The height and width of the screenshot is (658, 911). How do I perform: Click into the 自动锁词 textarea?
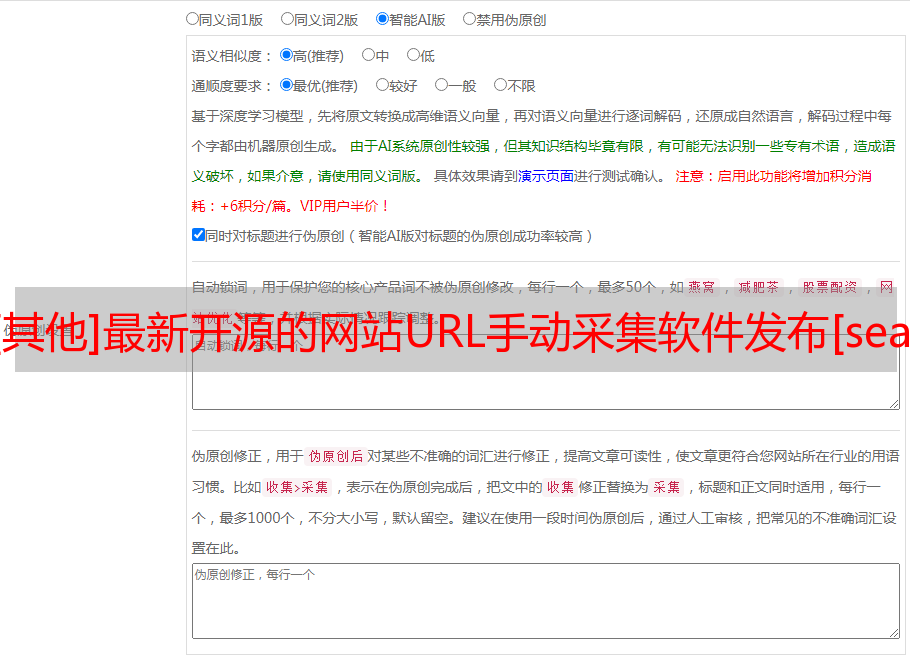(546, 372)
